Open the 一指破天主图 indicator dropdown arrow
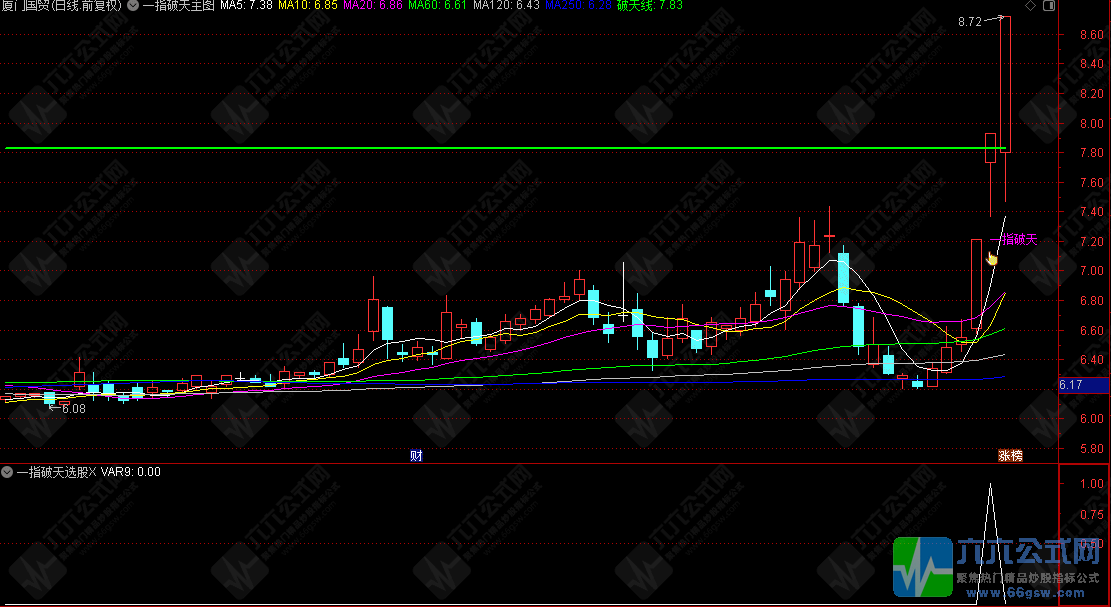 tap(132, 6)
